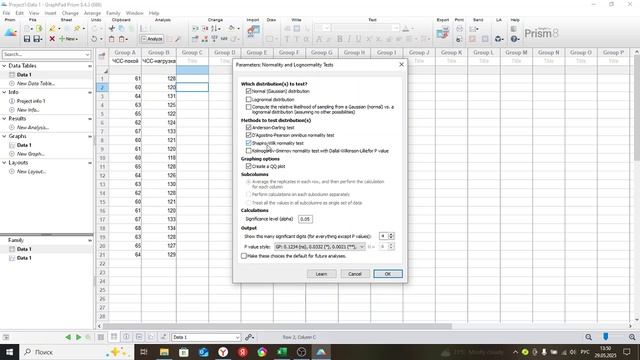Select Project info 1 in navigator
This screenshot has width=640, height=360.
pyautogui.click(x=31, y=101)
